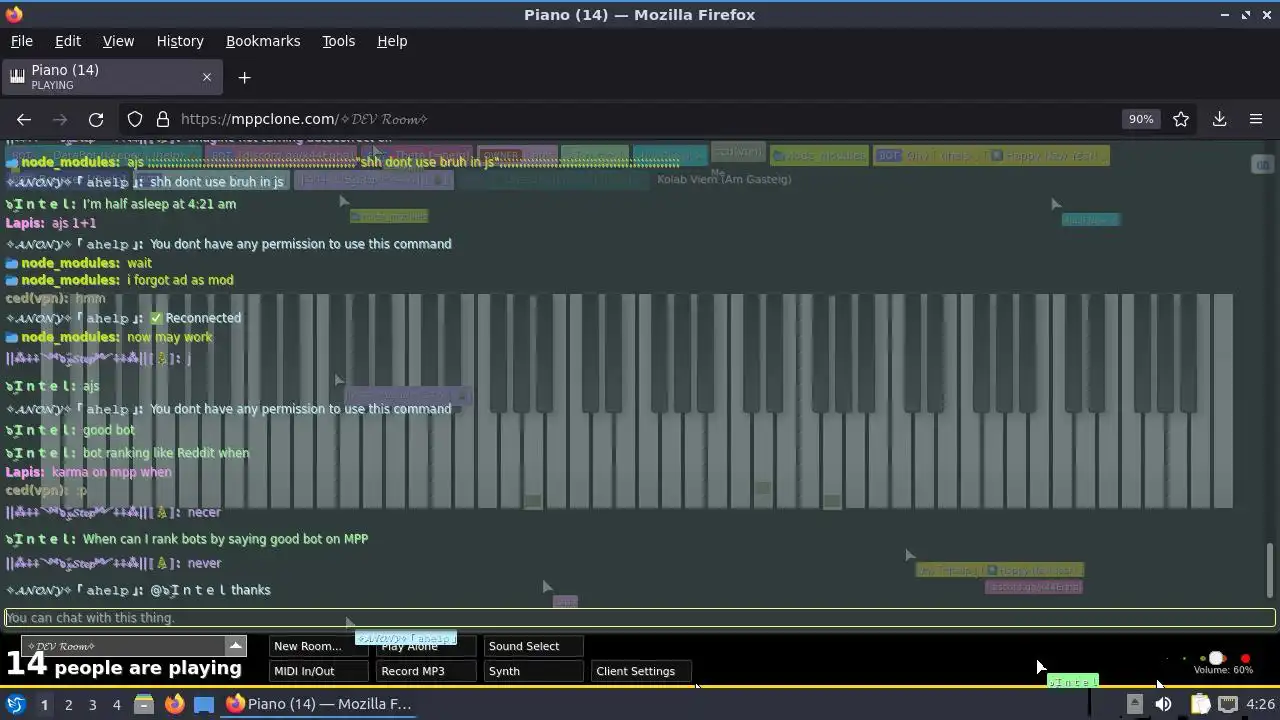The width and height of the screenshot is (1280, 720).
Task: Click the message 'i forgot ad as mod'
Action: point(180,280)
